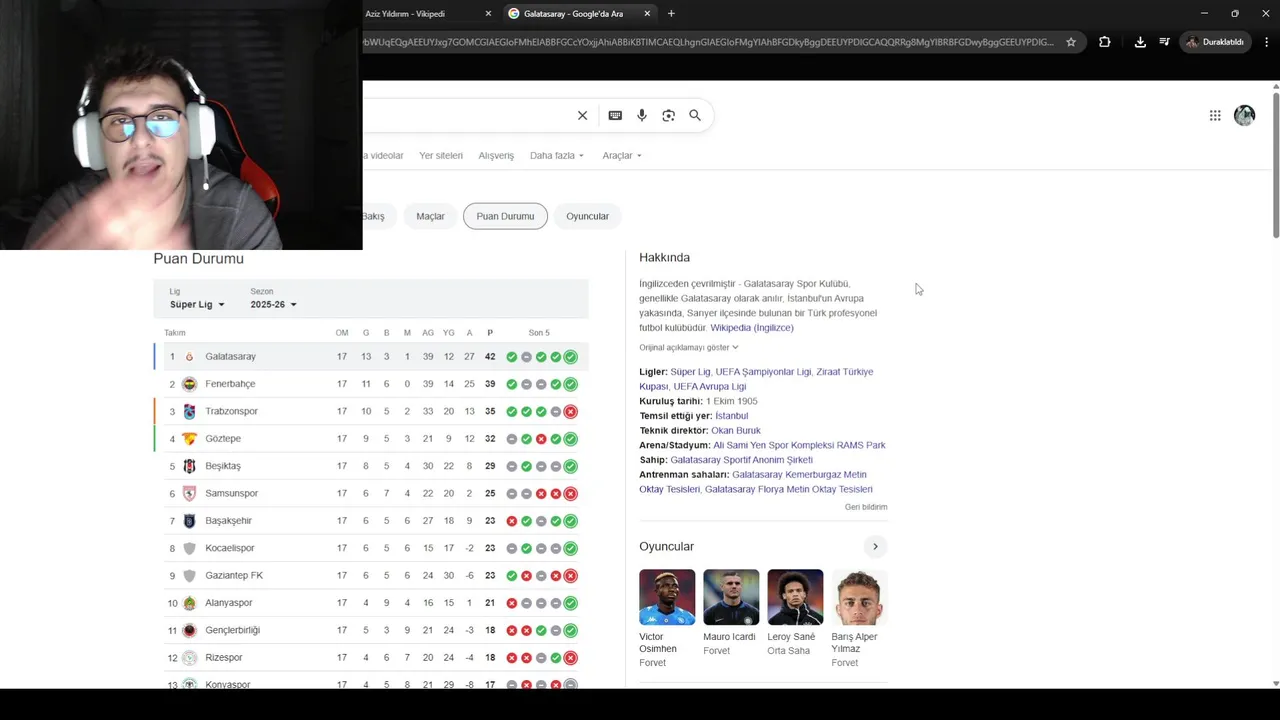The width and height of the screenshot is (1280, 720).
Task: Click the Trabzonspor team name
Action: [231, 411]
